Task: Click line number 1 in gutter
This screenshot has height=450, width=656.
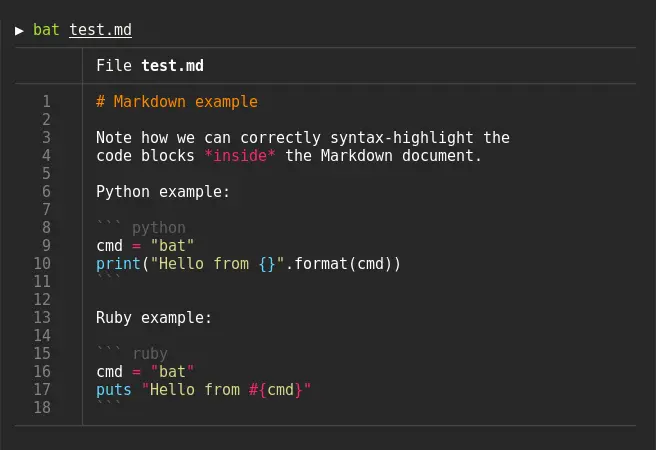Action: [46, 102]
